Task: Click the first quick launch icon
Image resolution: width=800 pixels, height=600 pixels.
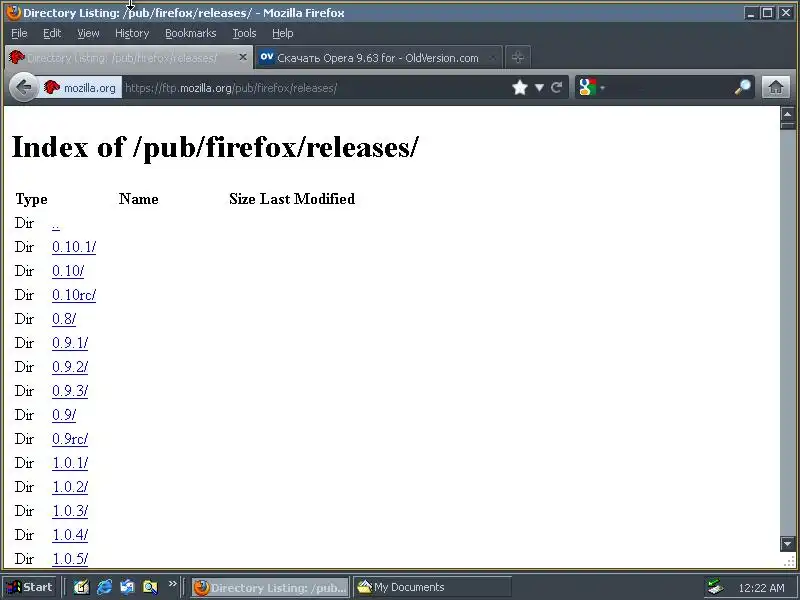Action: (81, 587)
